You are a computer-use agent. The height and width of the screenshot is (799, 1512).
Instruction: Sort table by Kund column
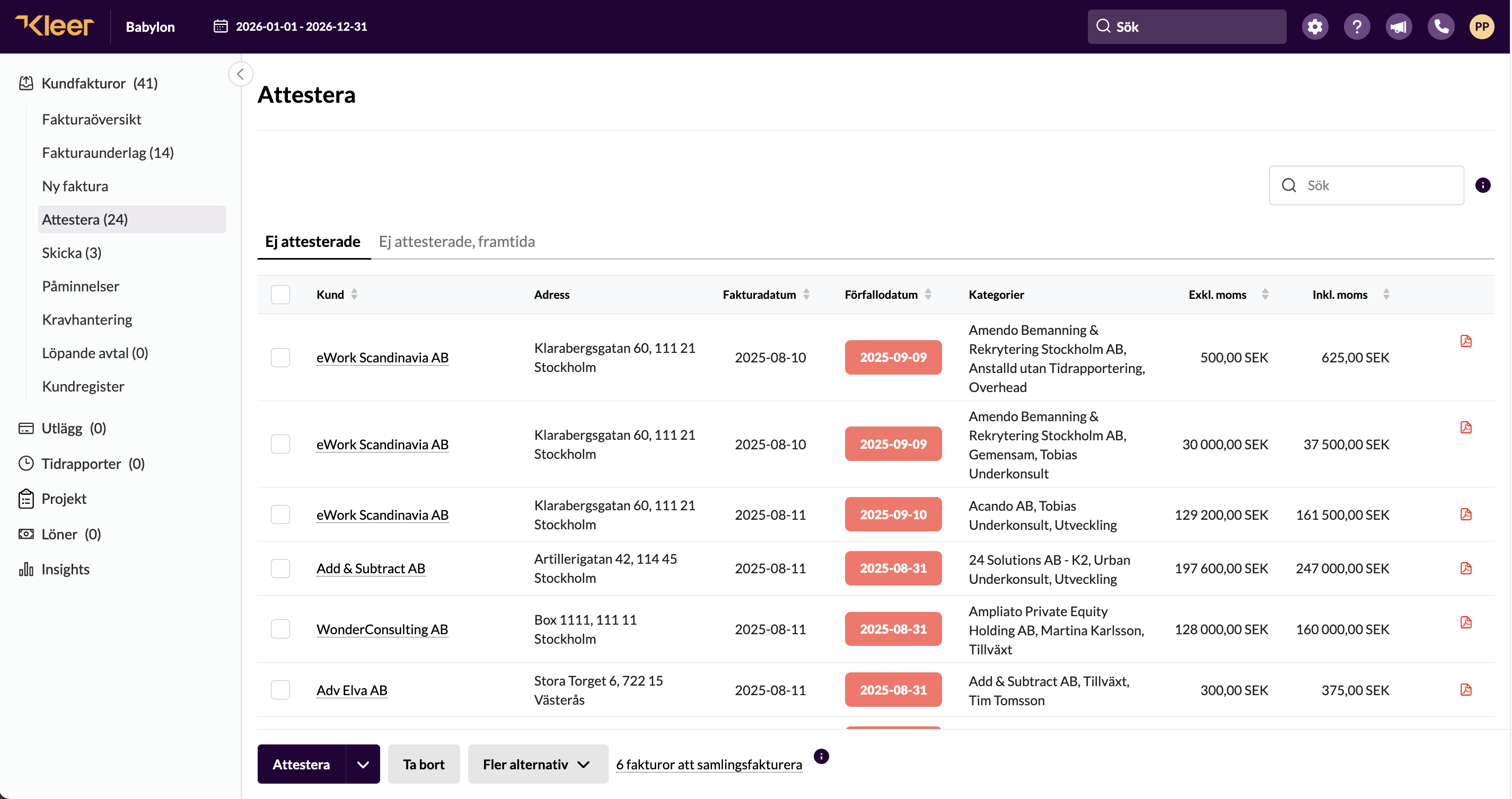[354, 295]
